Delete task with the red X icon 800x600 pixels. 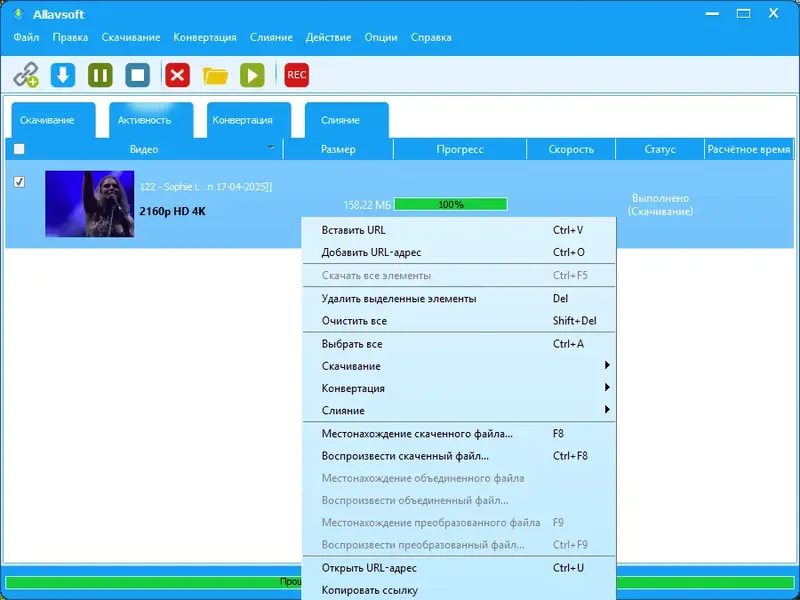176,74
